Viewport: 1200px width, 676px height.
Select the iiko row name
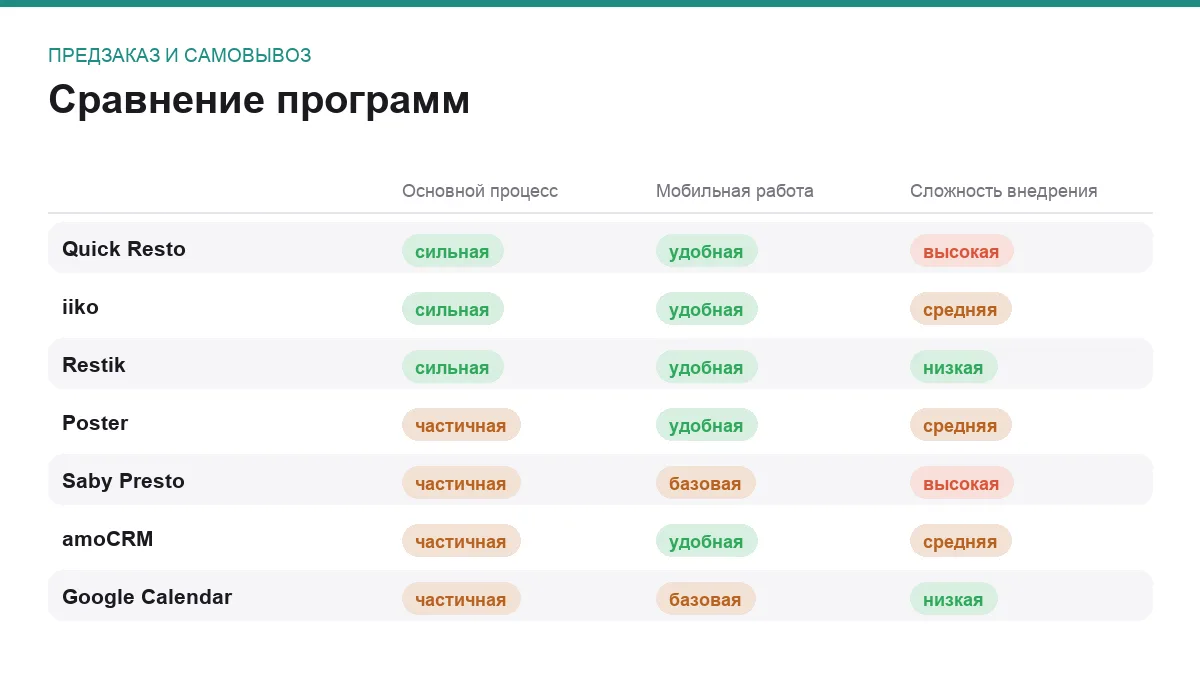point(81,307)
